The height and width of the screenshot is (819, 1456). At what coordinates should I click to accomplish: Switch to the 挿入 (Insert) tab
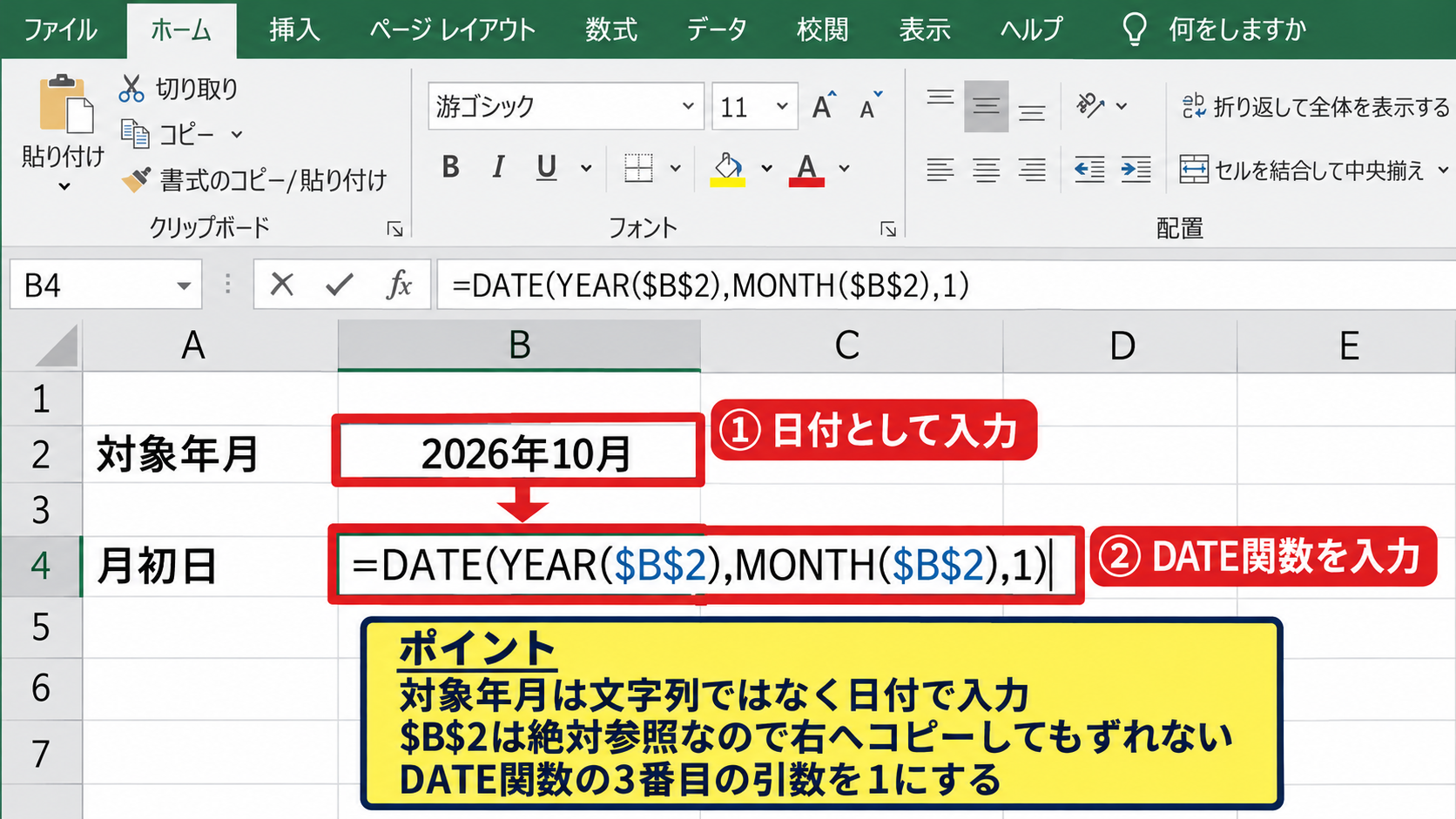click(294, 30)
